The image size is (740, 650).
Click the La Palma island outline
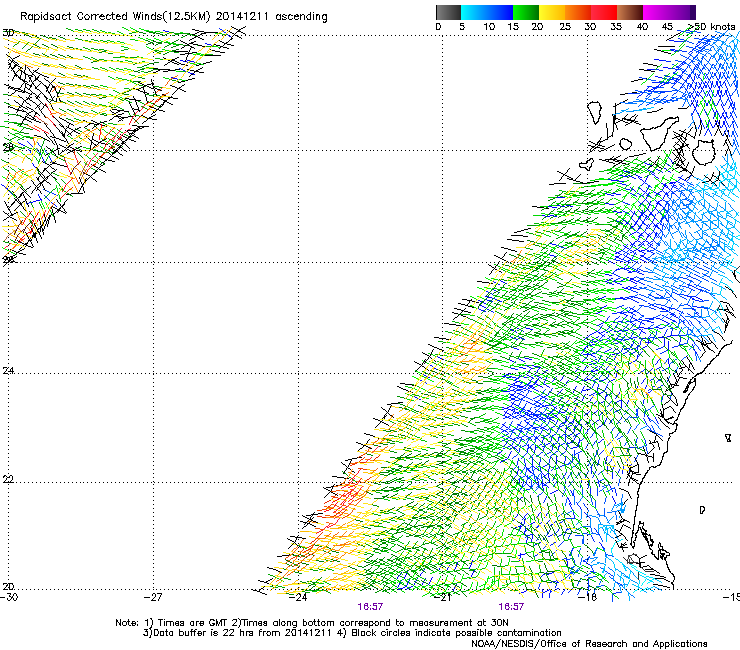(594, 112)
